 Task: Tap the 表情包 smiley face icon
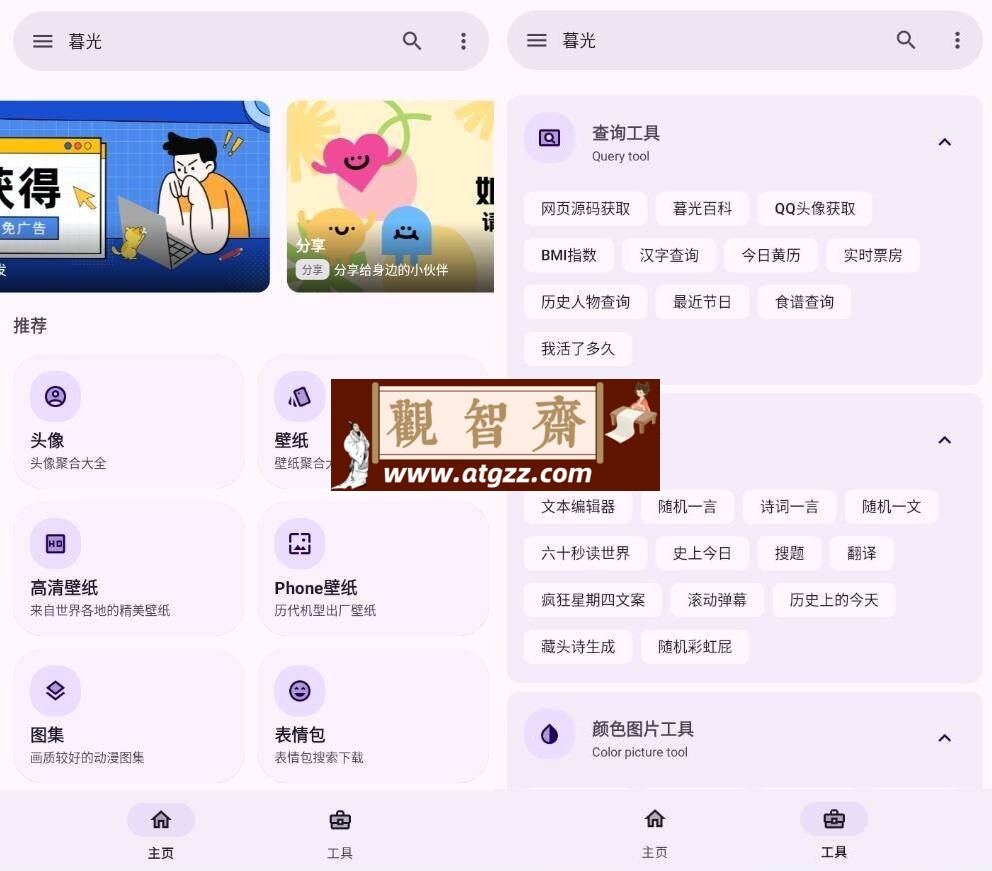click(300, 691)
